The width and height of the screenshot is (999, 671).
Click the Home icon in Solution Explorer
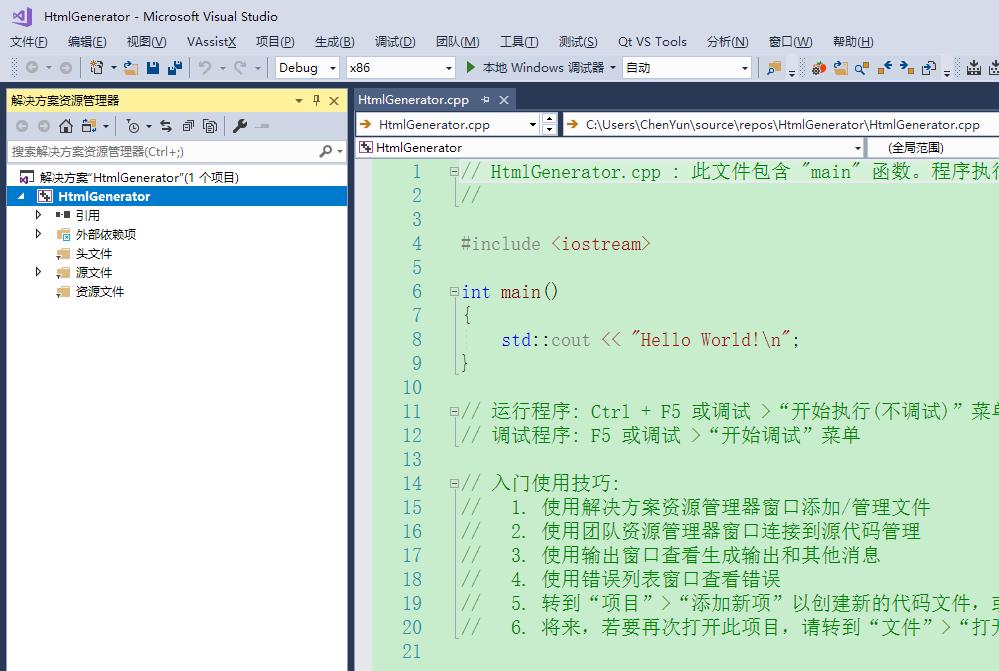pos(66,126)
